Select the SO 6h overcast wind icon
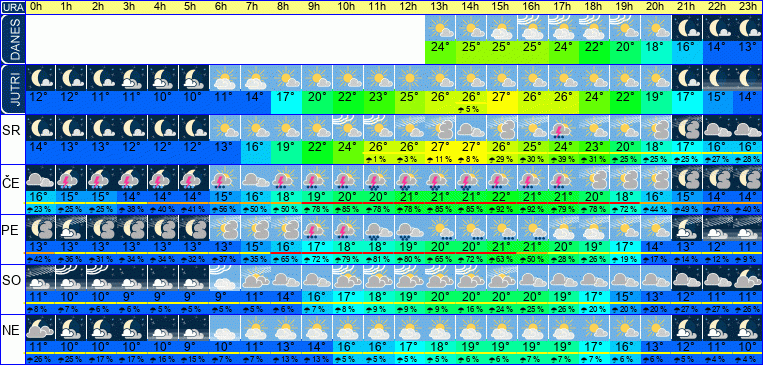 point(225,278)
